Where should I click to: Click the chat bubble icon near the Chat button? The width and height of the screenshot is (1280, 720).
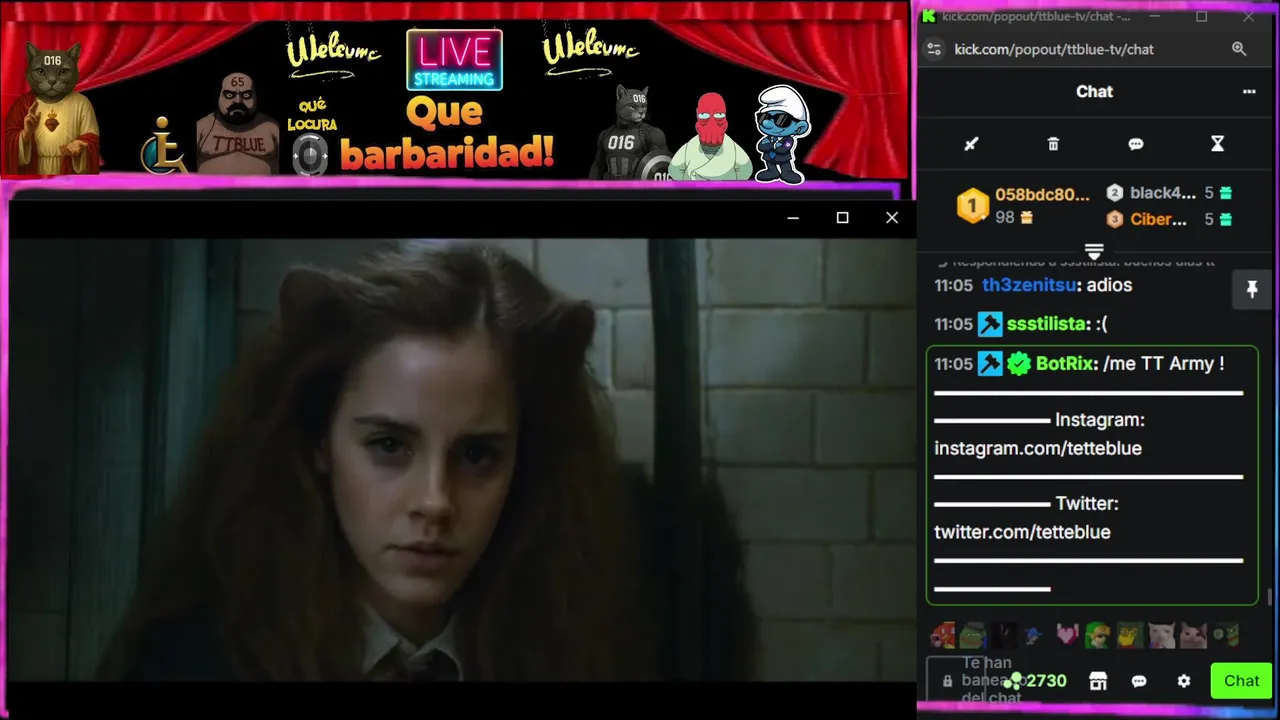tap(1139, 681)
